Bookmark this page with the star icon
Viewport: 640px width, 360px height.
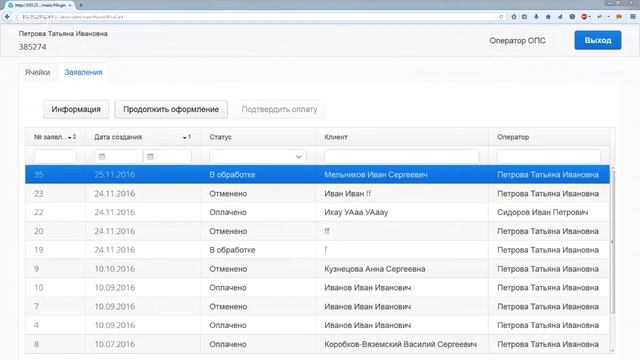(x=513, y=17)
